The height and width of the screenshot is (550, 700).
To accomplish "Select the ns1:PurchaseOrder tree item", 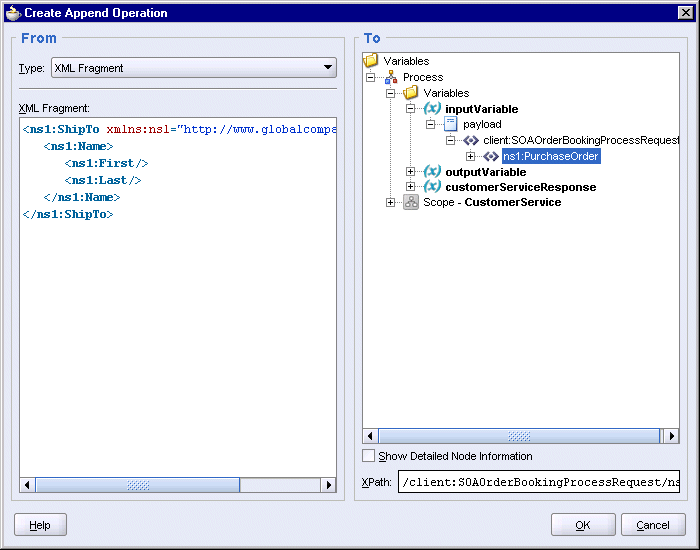I will [551, 156].
